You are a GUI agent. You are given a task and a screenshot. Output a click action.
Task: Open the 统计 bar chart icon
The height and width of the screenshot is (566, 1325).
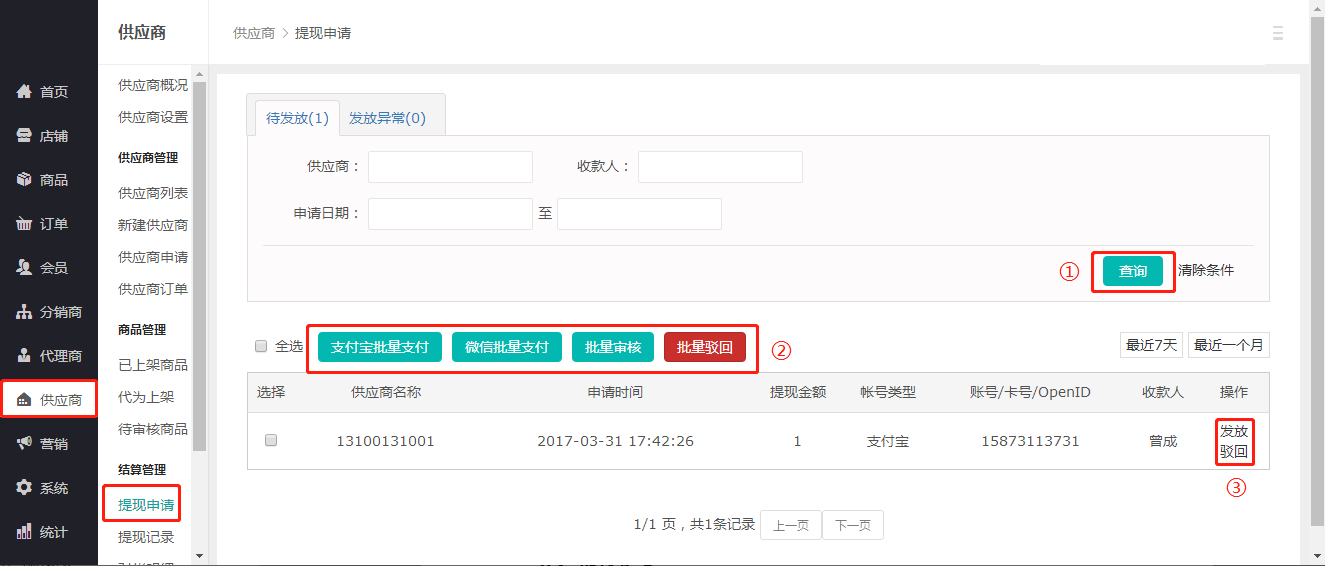click(25, 532)
